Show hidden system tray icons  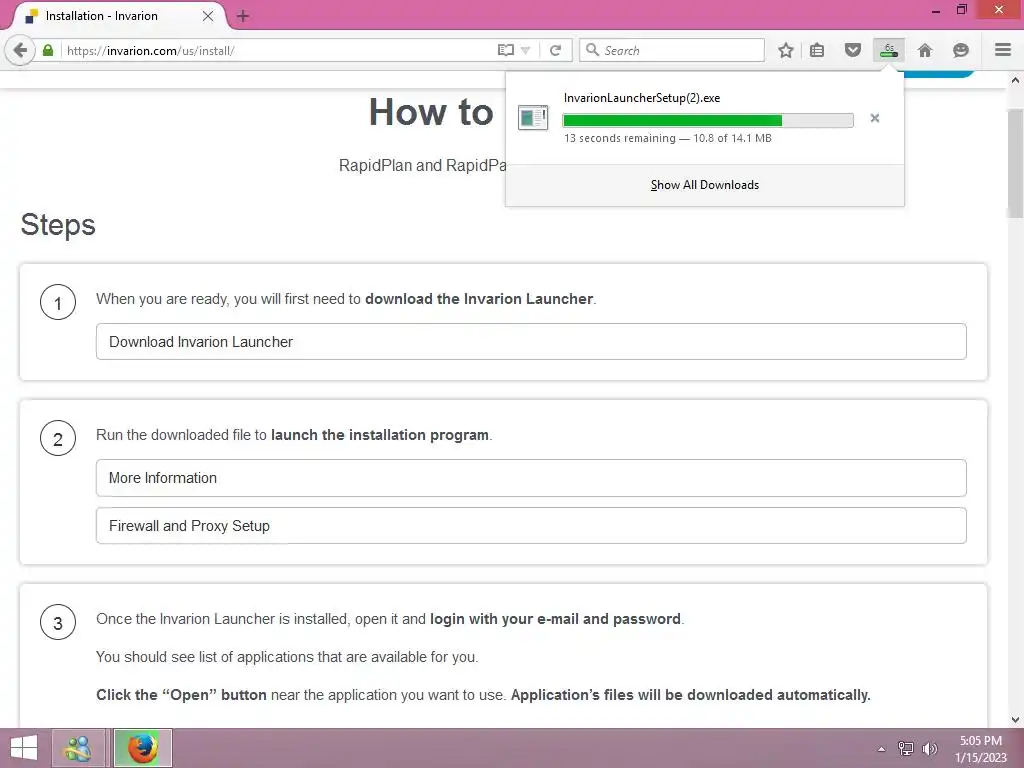881,748
